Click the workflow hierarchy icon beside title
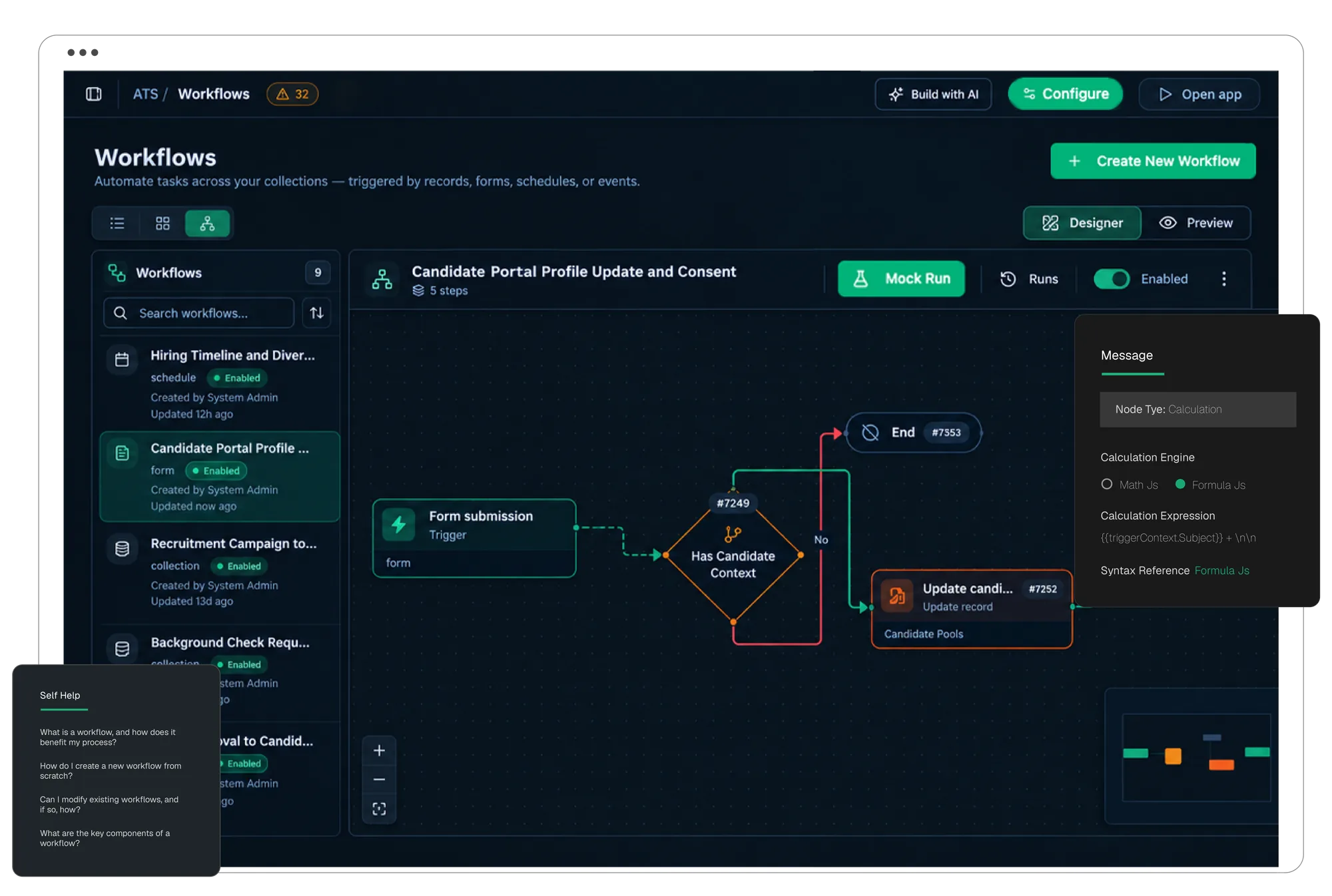Image resolution: width=1332 pixels, height=896 pixels. point(382,279)
